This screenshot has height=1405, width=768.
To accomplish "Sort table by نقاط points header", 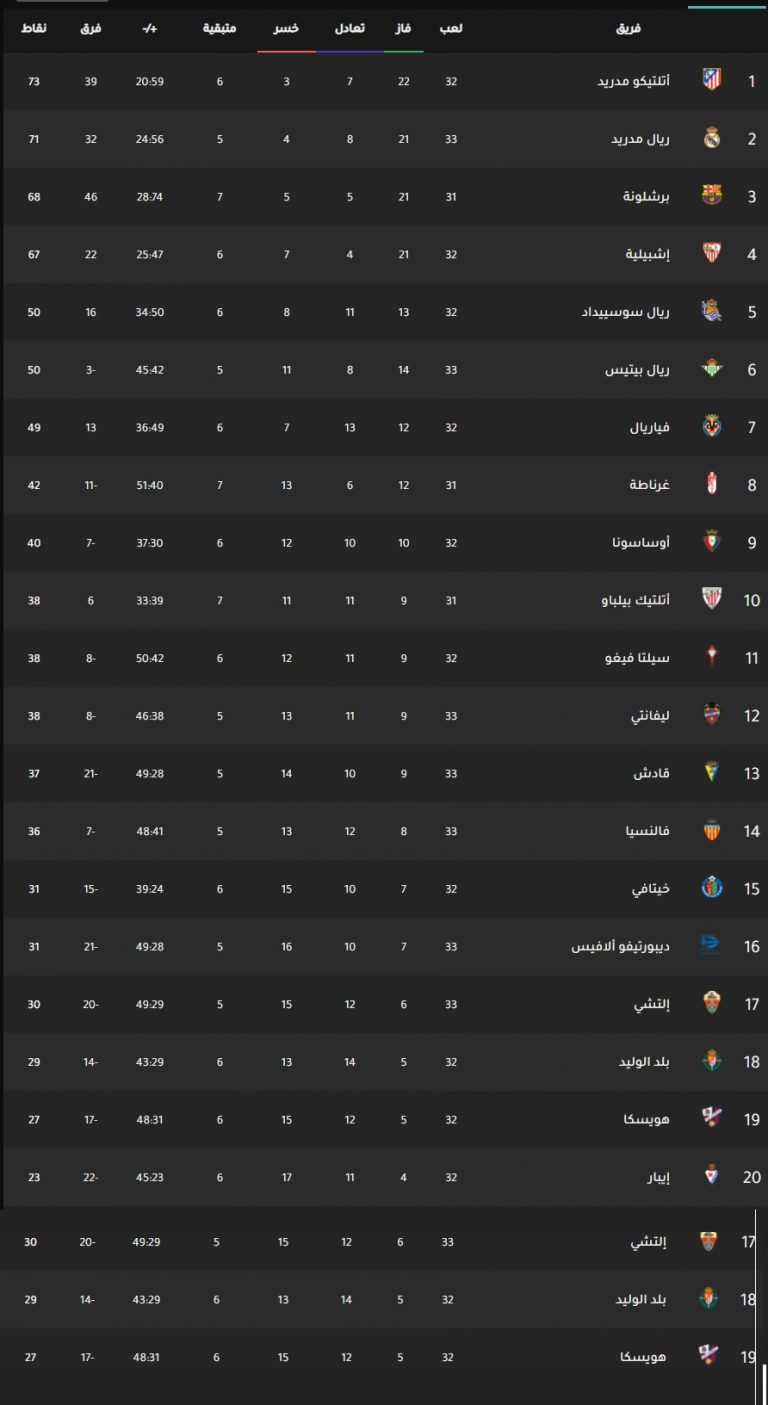I will pos(33,28).
